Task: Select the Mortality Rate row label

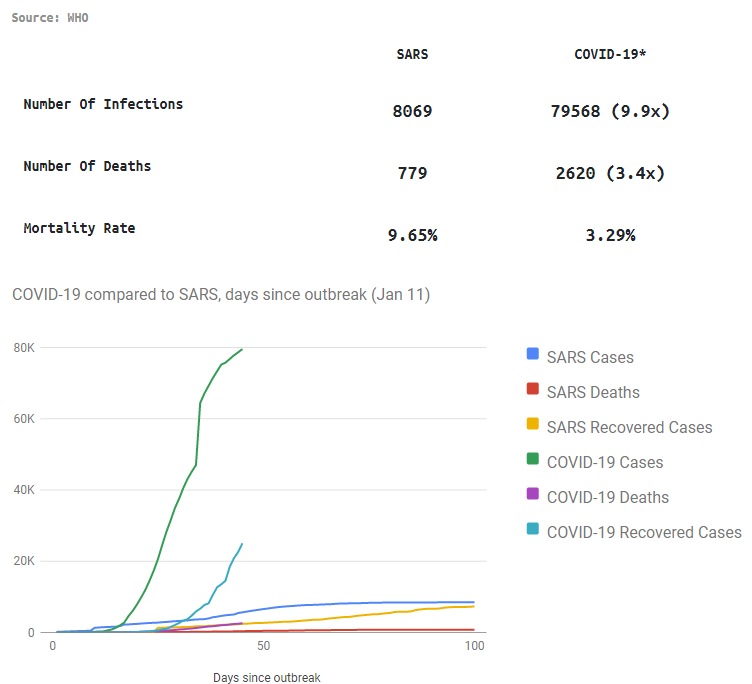Action: [x=79, y=228]
